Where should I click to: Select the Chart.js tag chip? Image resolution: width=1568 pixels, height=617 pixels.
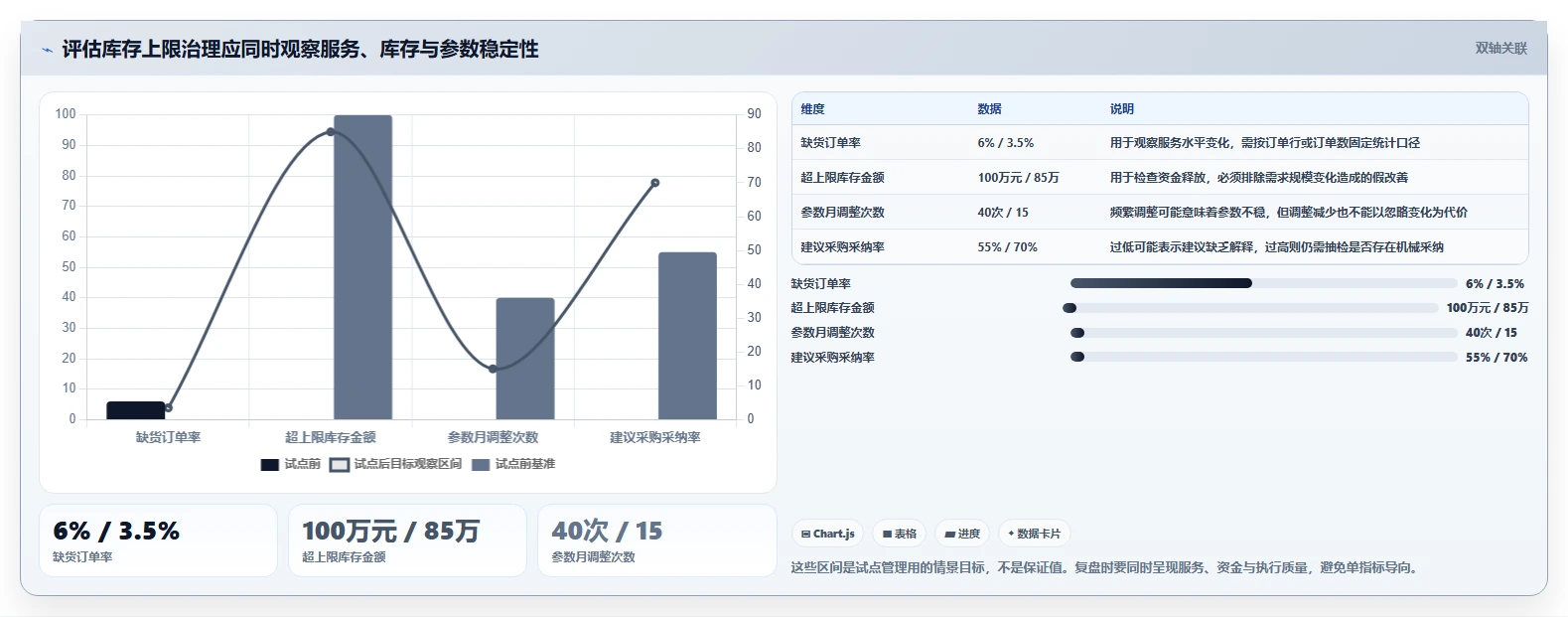coord(827,534)
